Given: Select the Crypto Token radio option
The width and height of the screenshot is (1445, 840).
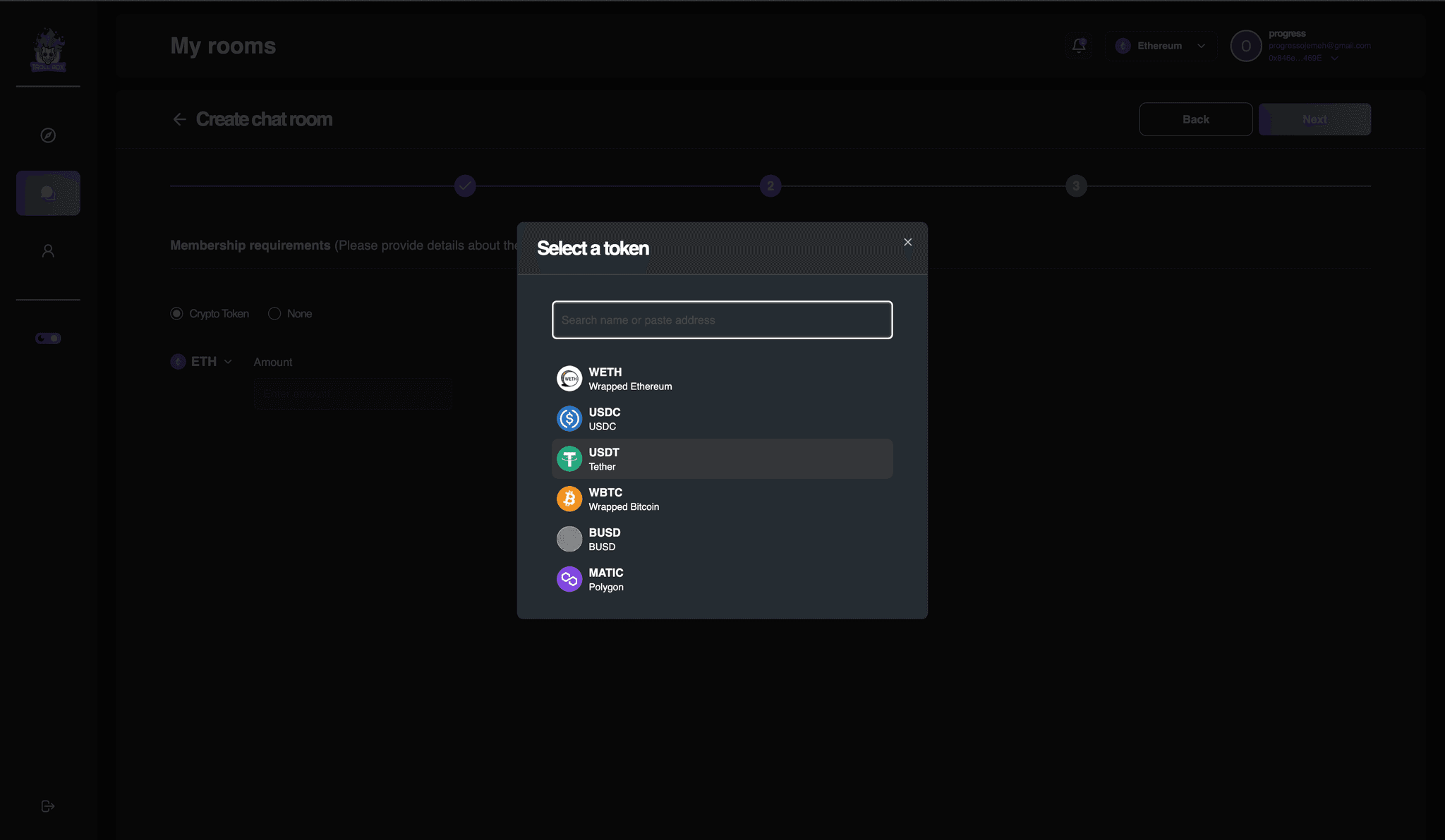Looking at the screenshot, I should (176, 314).
